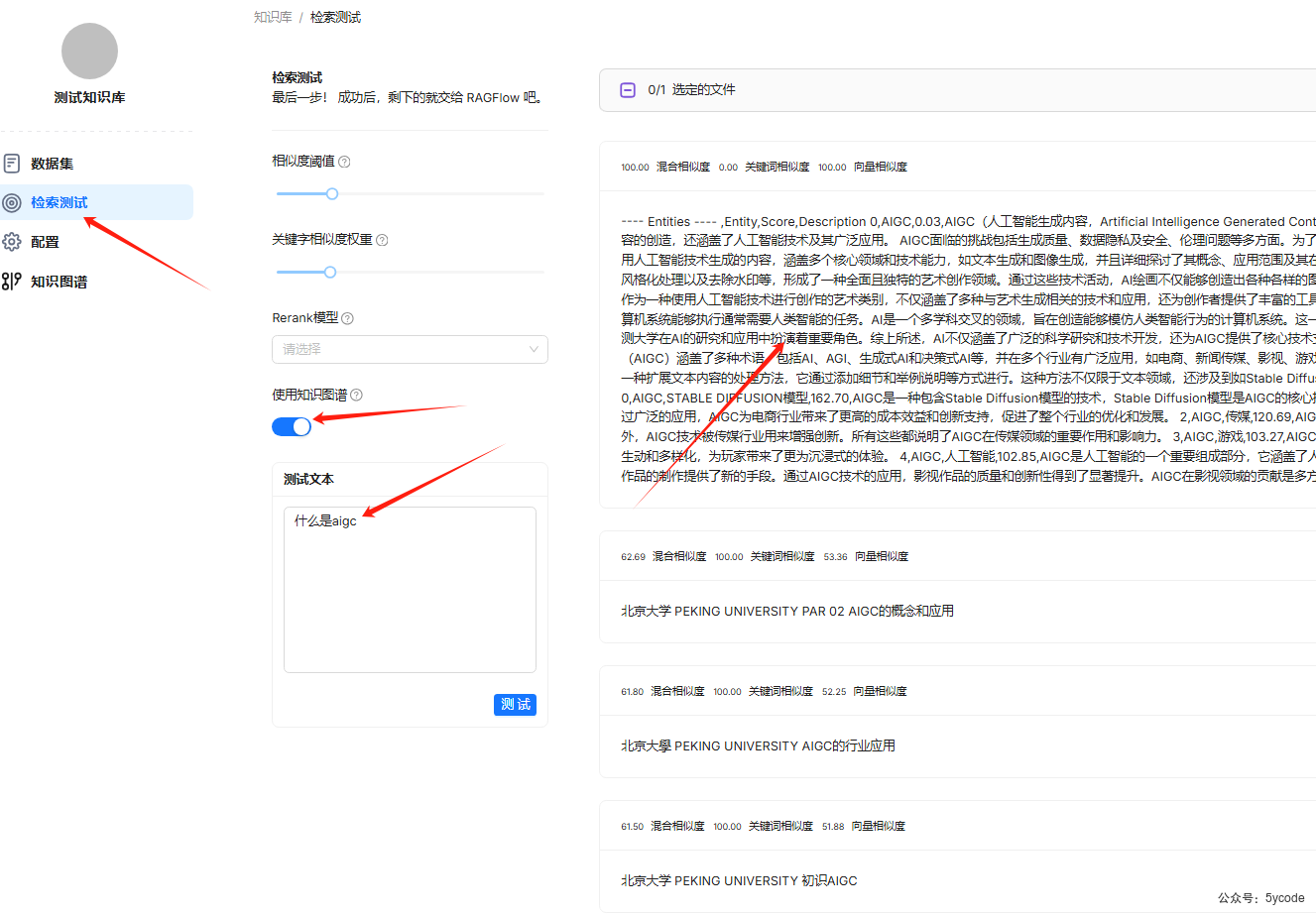Click the 0.00 关键词相似度 score in first result

[x=764, y=167]
